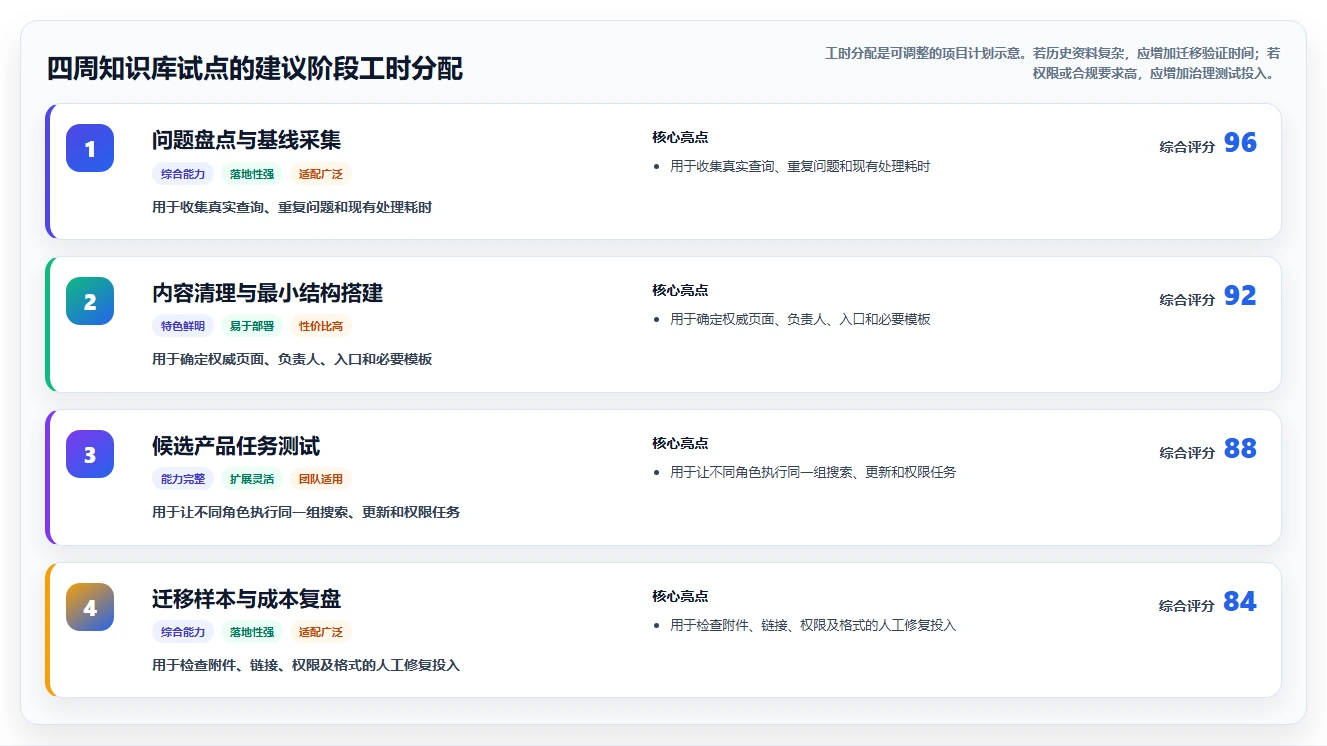
Task: Click the number 3 badge icon
Action: tap(90, 454)
